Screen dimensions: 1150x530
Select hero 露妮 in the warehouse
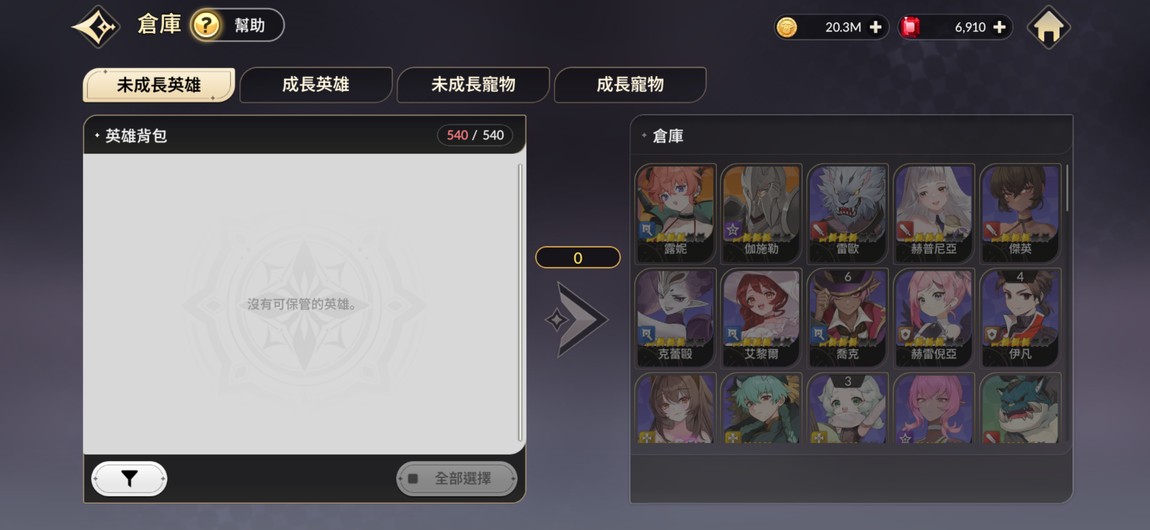[675, 213]
